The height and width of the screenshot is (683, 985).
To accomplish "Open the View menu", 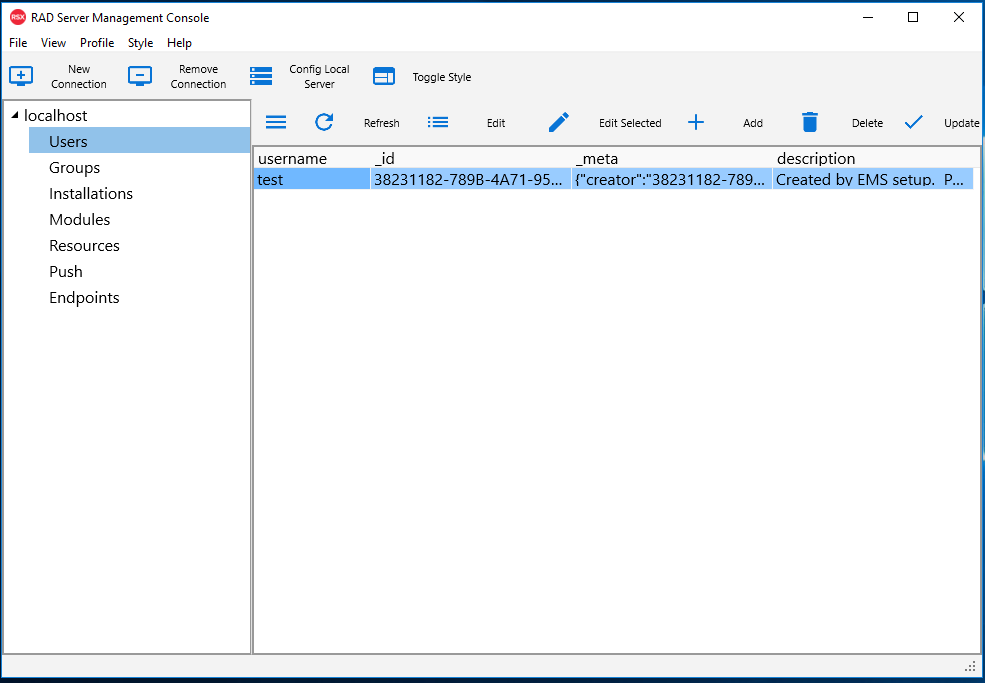I will coord(53,43).
